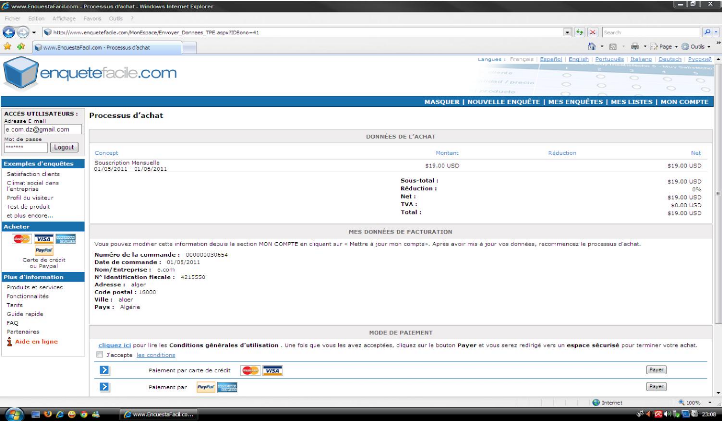The image size is (722, 422).
Task: Open the Print dropdown arrow
Action: point(645,47)
